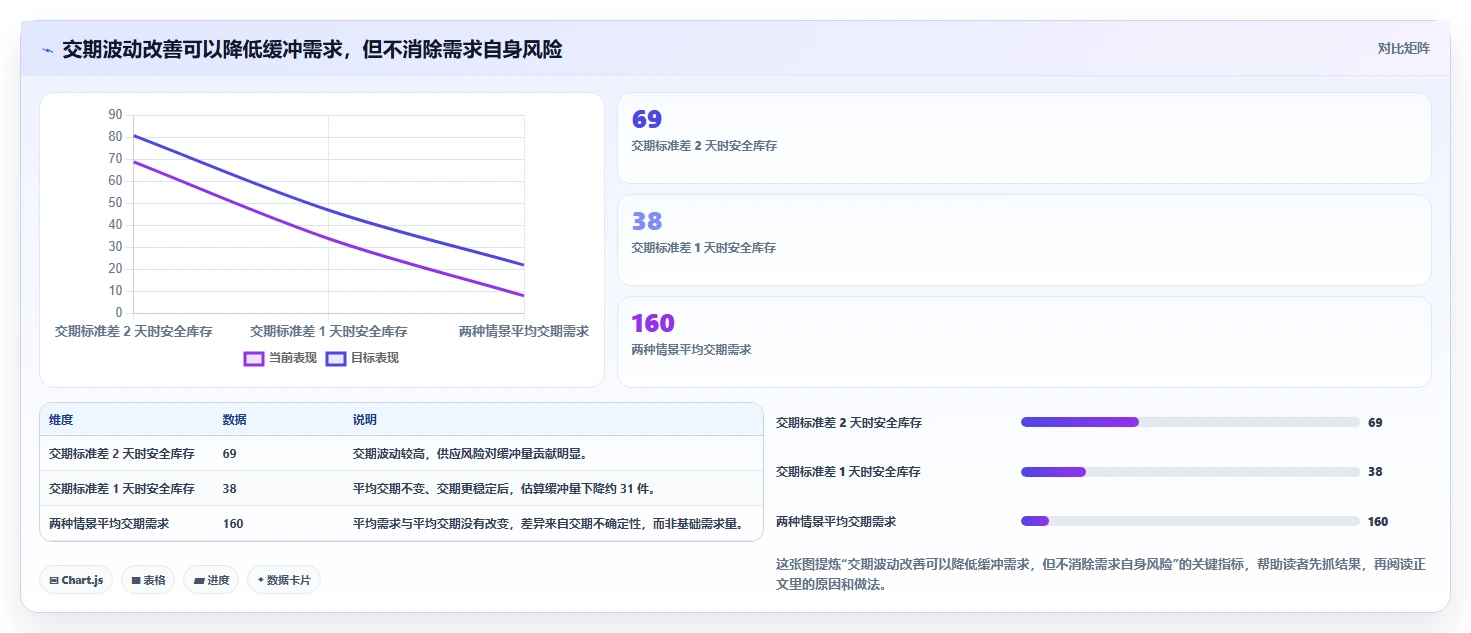The image size is (1471, 633).
Task: Click progress value 160 right of bar
Action: [x=1378, y=522]
